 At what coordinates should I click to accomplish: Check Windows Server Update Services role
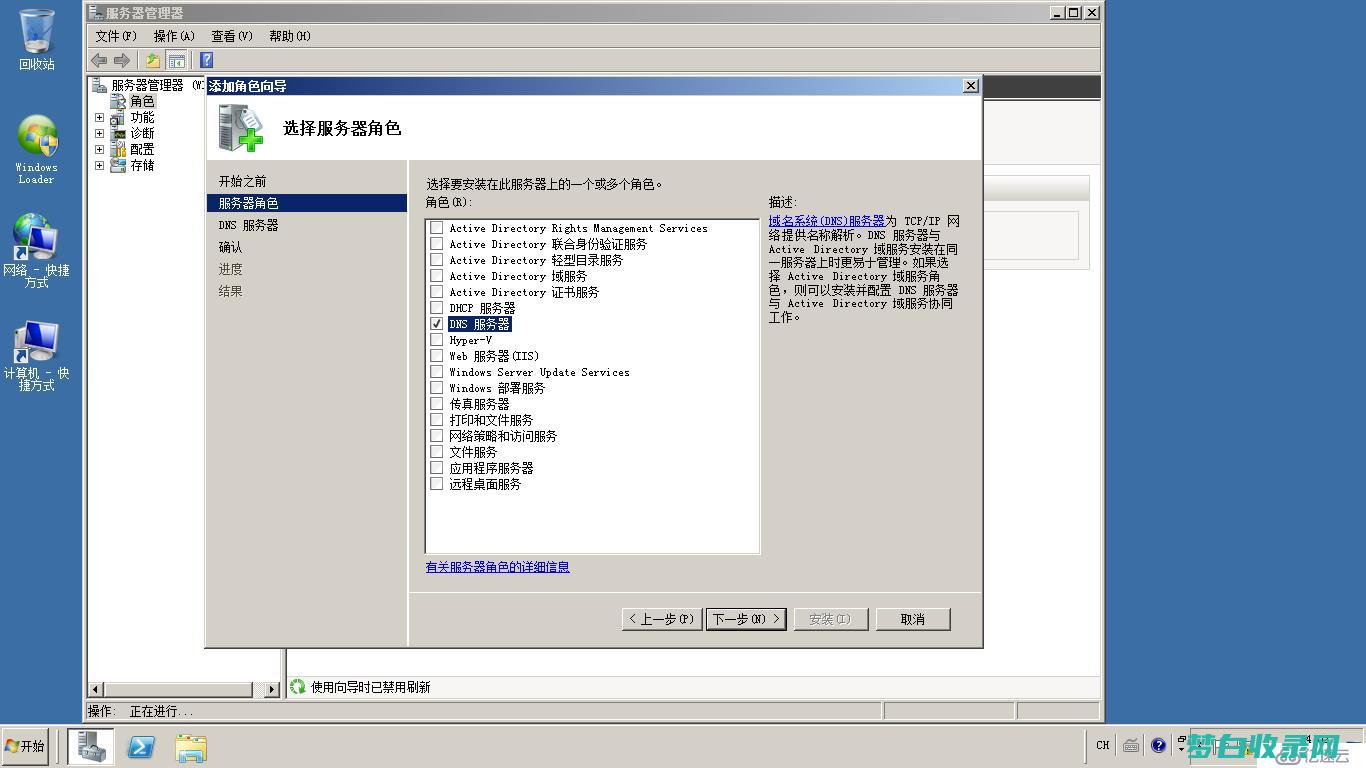click(436, 372)
